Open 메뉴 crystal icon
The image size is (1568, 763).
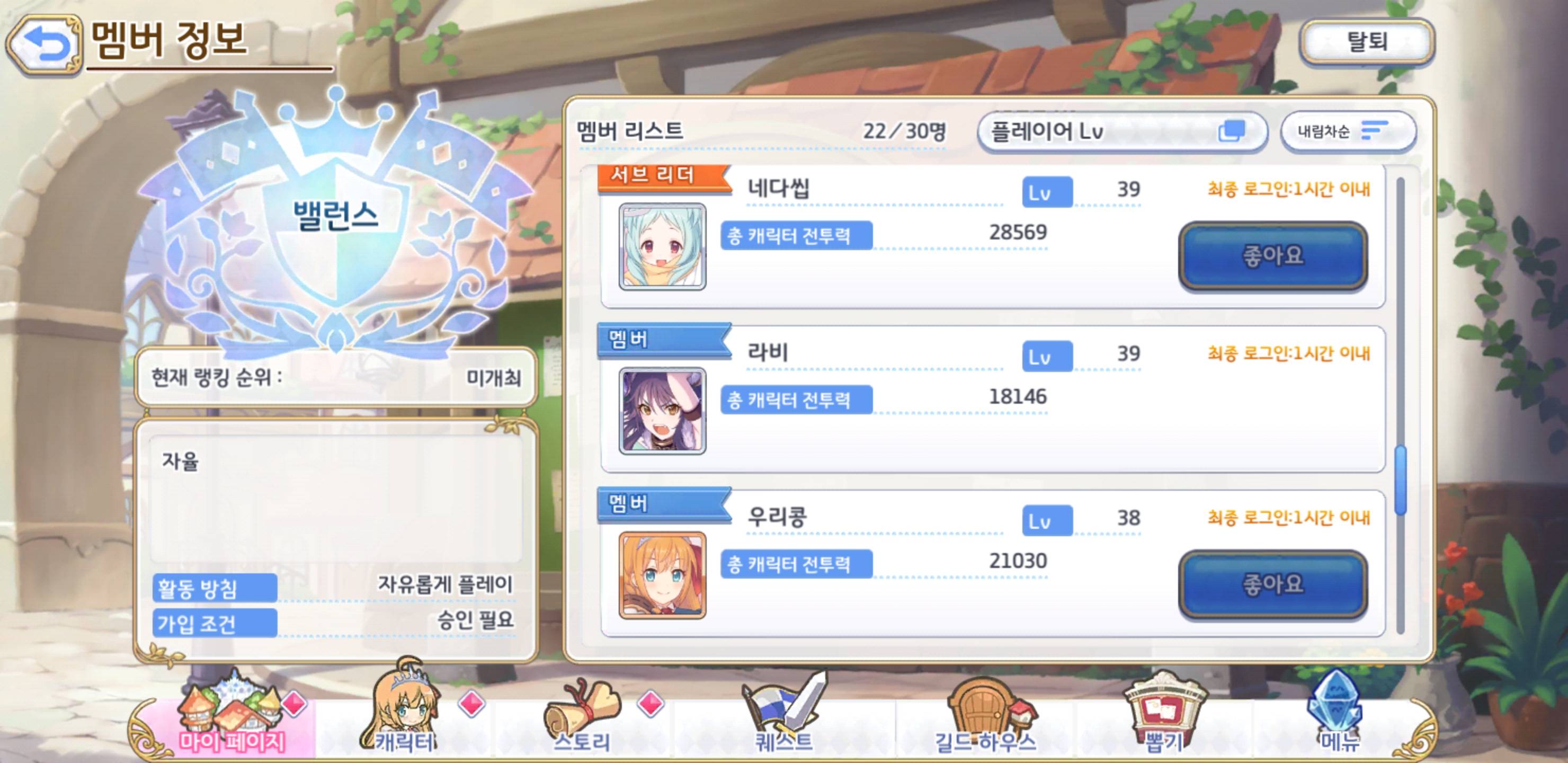(1339, 711)
